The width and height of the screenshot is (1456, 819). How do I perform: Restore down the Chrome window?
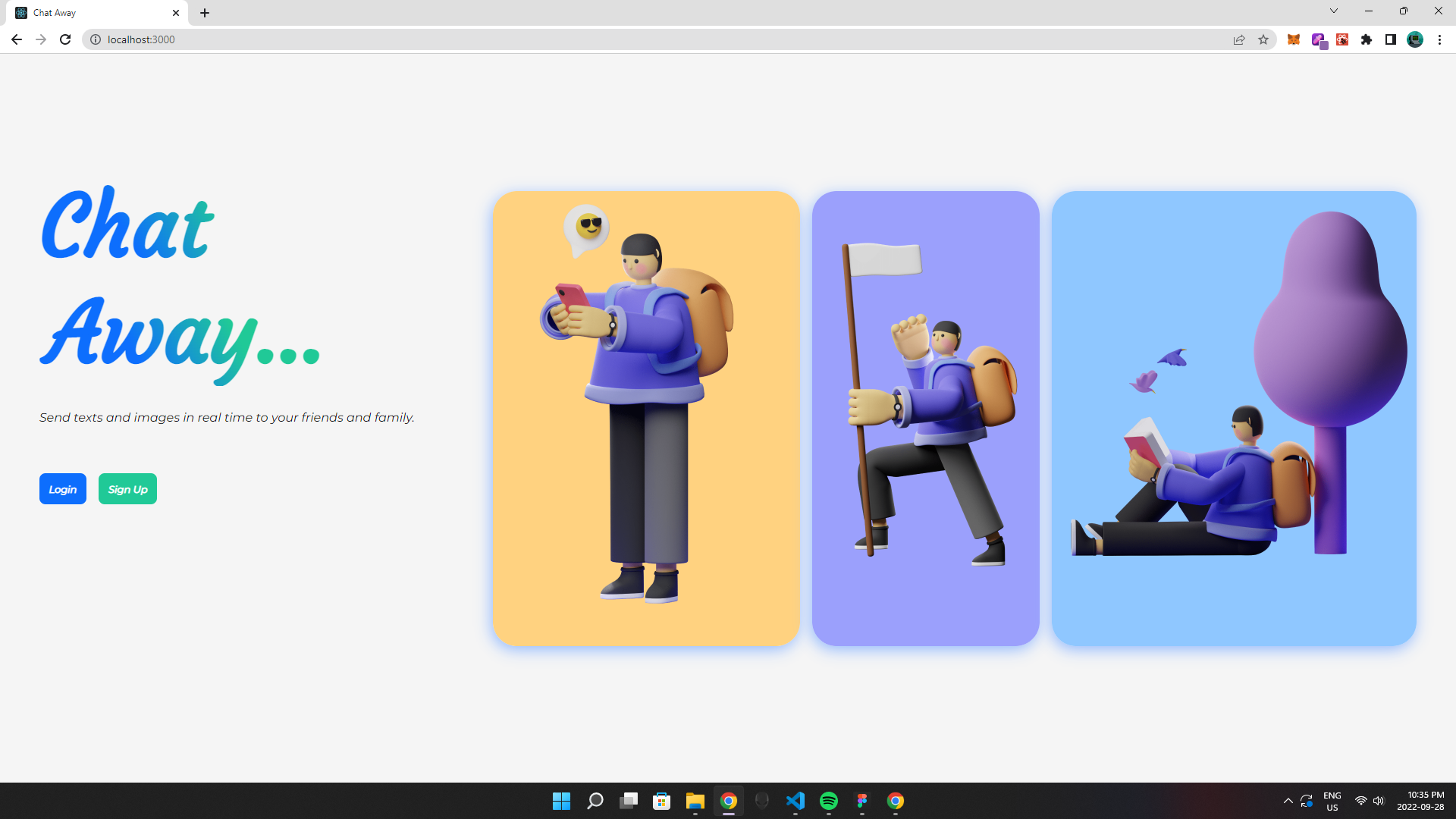1404,11
